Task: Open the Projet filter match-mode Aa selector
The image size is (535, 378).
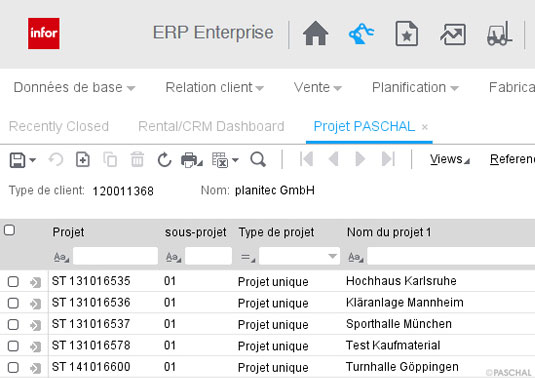Action: tap(61, 257)
